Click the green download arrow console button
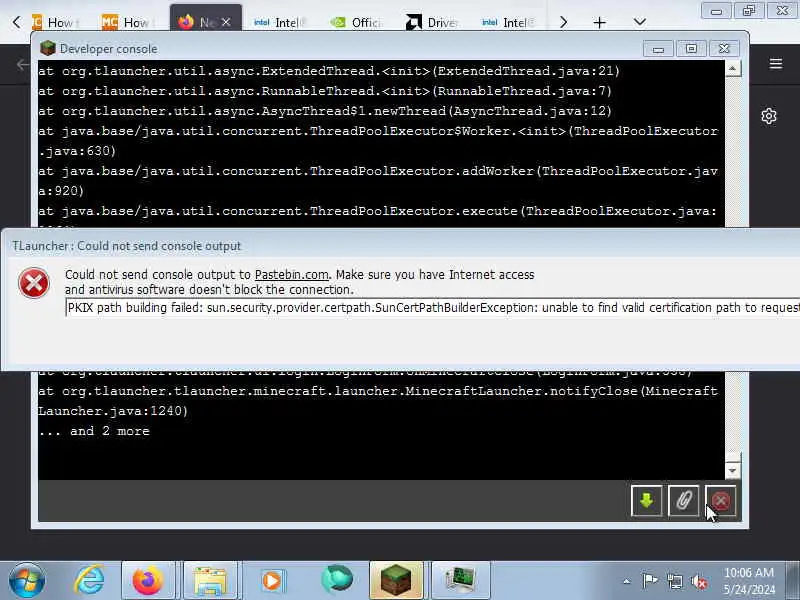Screen dimensions: 800x600 (646, 501)
